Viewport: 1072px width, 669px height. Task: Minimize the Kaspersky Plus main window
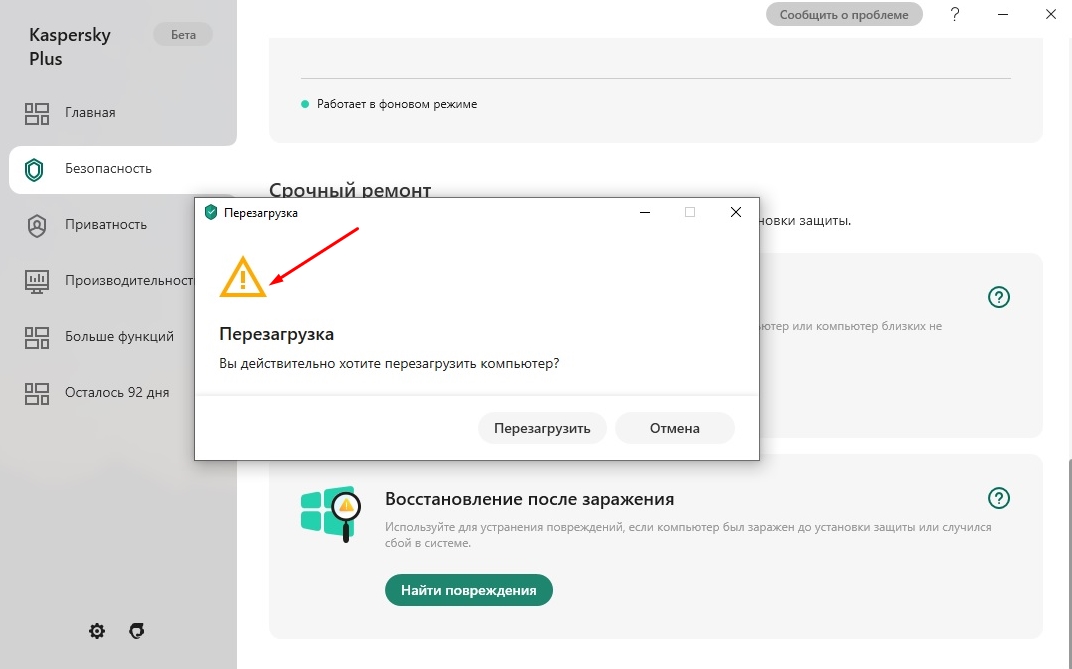(1003, 14)
